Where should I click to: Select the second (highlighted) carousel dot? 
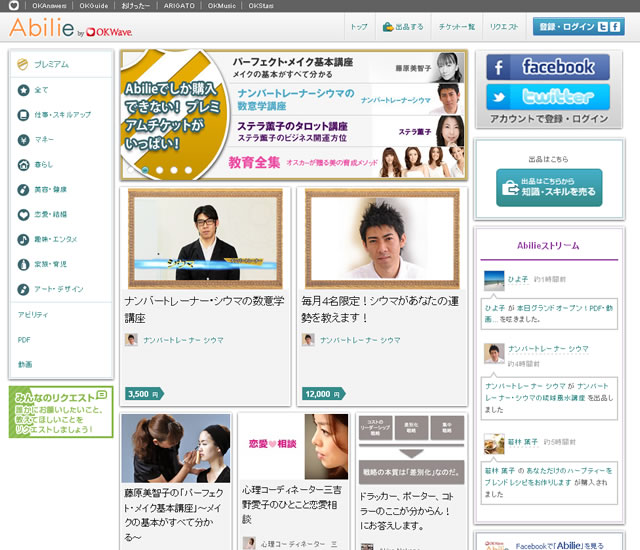coord(145,170)
